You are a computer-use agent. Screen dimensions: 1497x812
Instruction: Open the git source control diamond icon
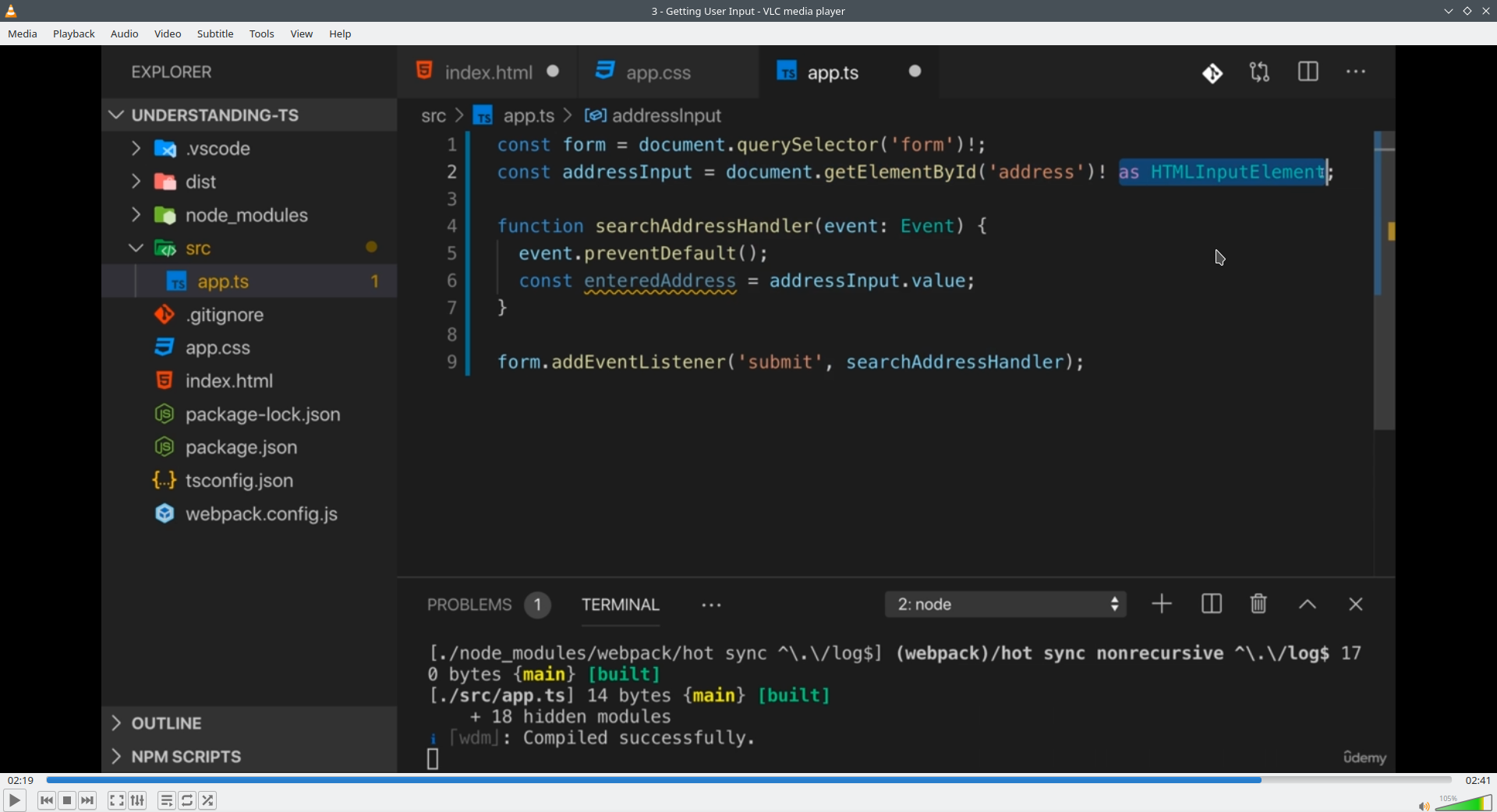coord(1212,72)
